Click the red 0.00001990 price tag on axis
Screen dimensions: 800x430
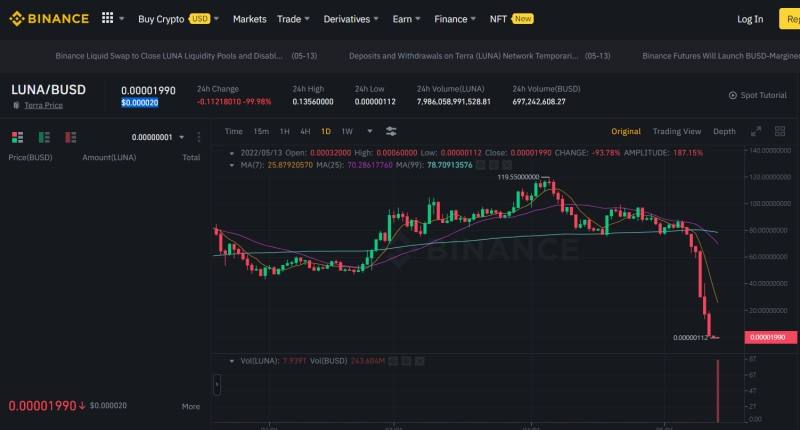(x=770, y=337)
